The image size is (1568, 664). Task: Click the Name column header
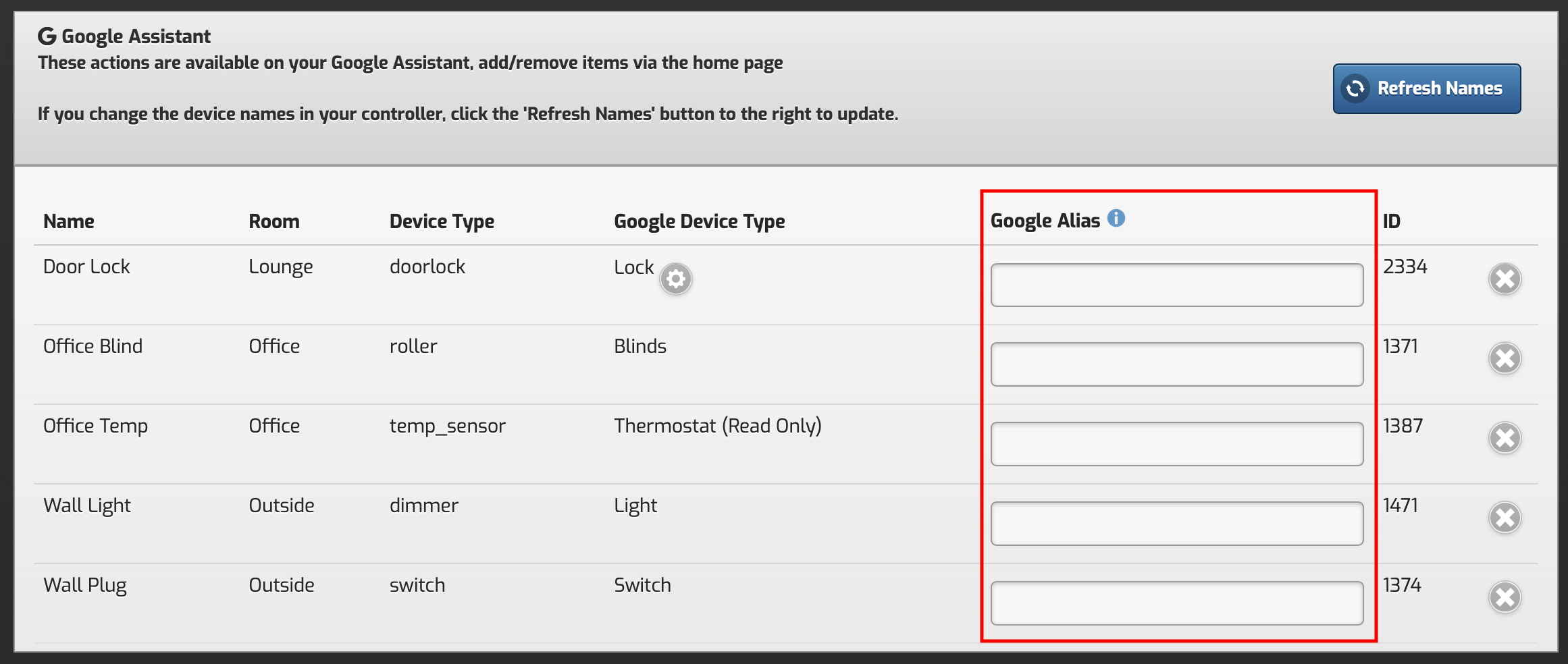pyautogui.click(x=69, y=221)
